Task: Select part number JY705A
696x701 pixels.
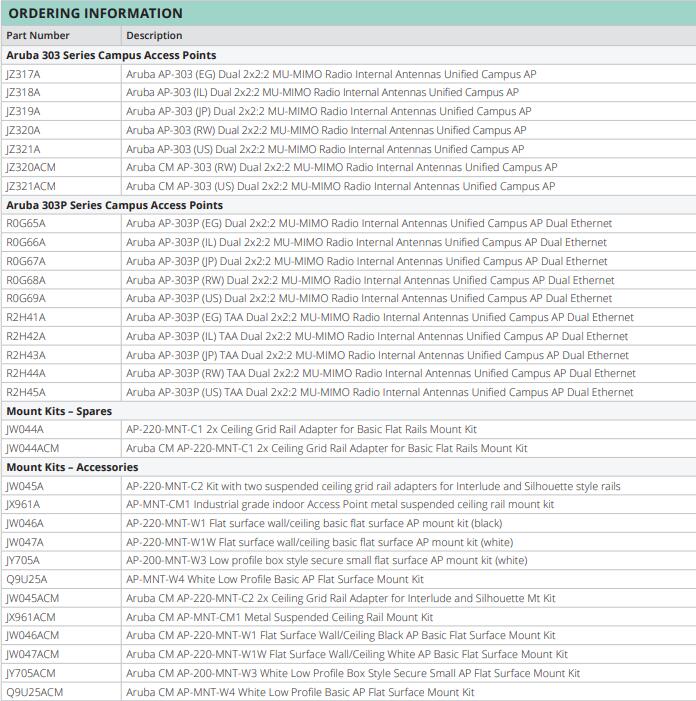Action: coord(23,561)
